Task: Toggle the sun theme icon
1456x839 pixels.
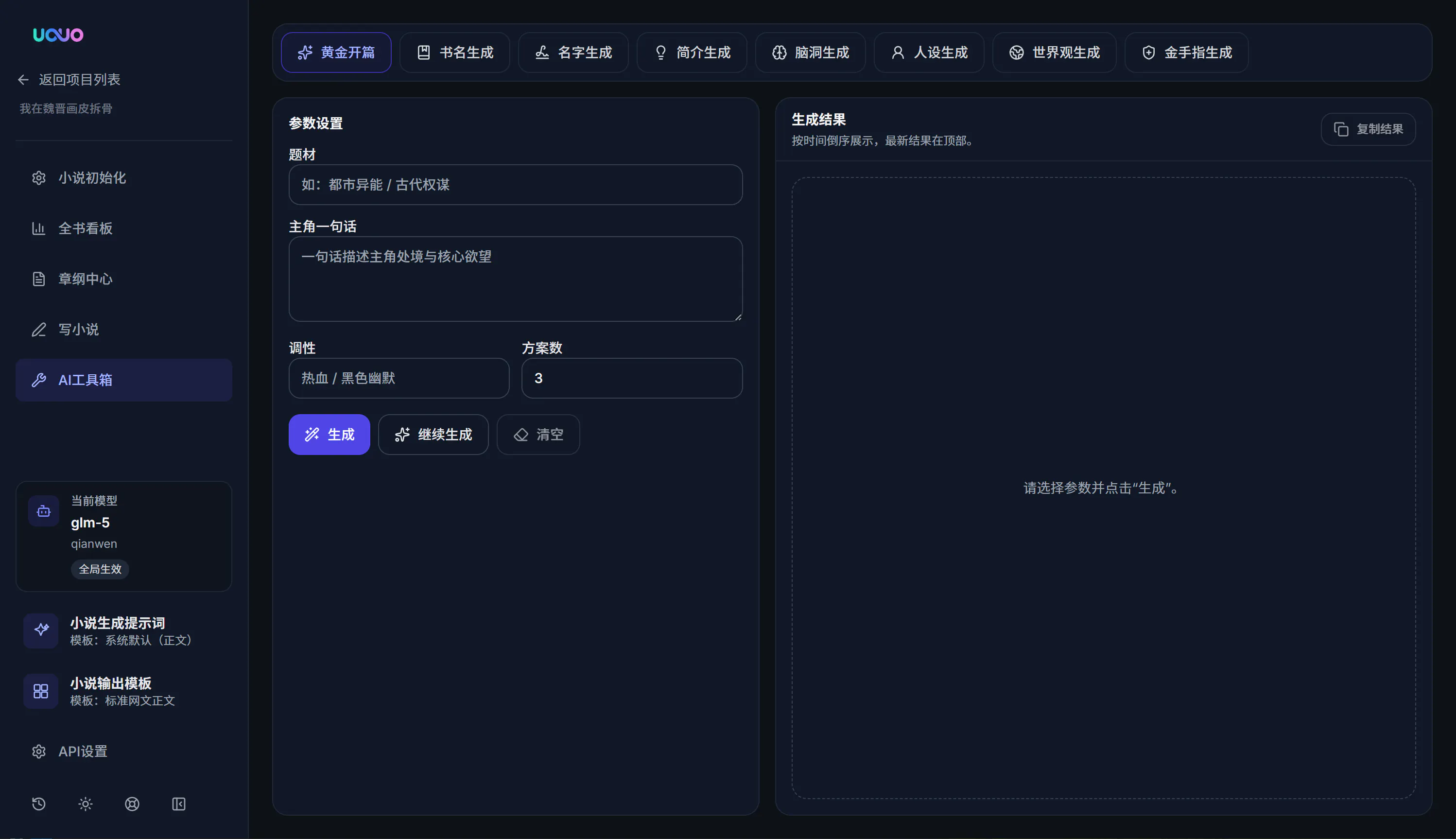Action: coord(85,804)
